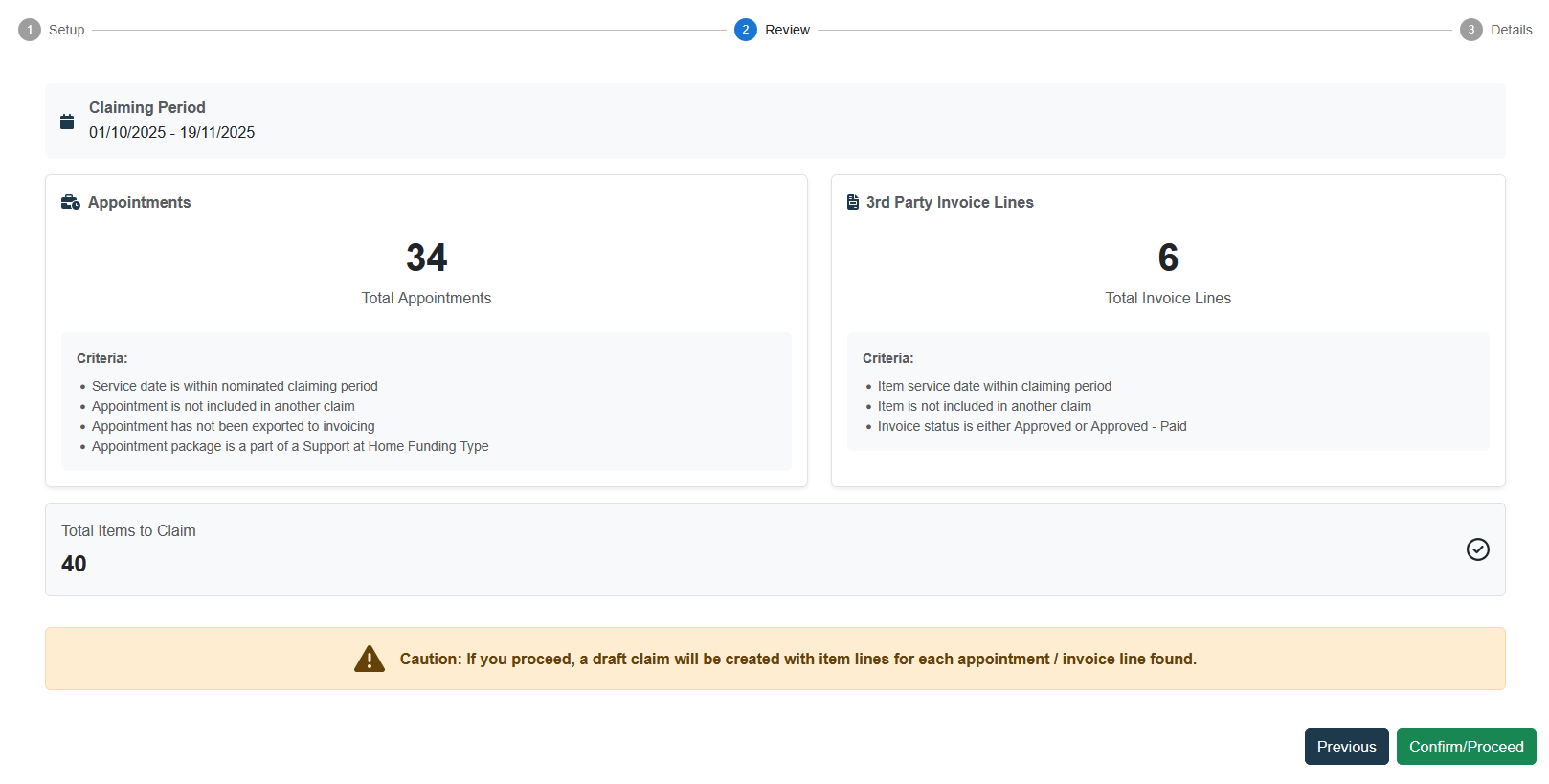Click the 6 total invoice lines count
The image size is (1549, 784).
(x=1168, y=258)
